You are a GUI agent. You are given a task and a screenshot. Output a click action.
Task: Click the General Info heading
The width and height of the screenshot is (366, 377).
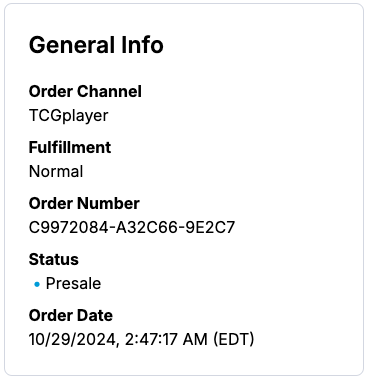pos(96,45)
